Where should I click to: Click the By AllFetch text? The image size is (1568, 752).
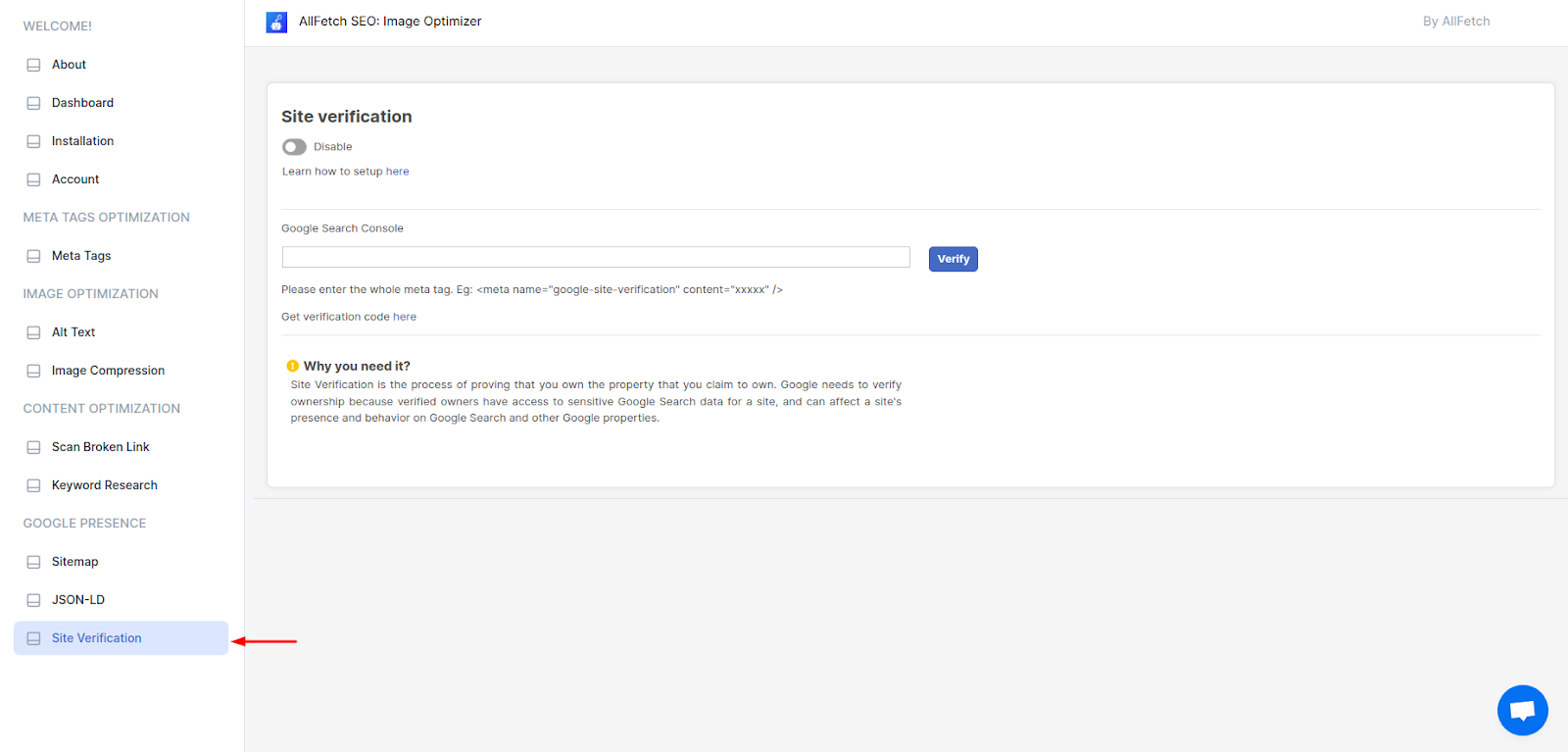(x=1456, y=22)
